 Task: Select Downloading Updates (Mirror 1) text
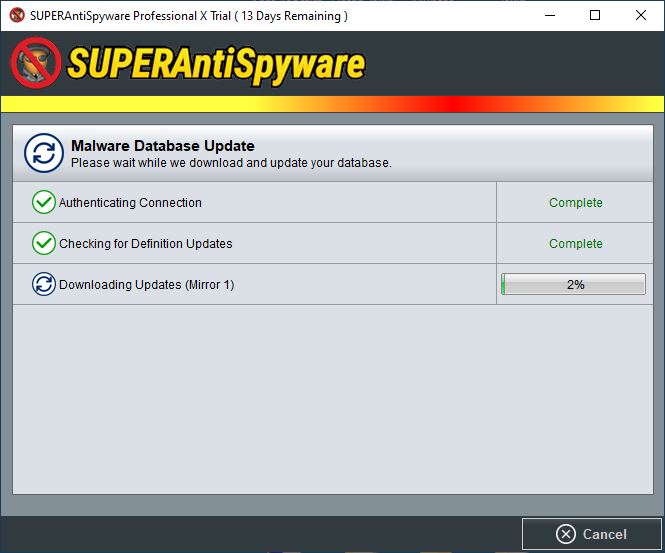tap(146, 285)
